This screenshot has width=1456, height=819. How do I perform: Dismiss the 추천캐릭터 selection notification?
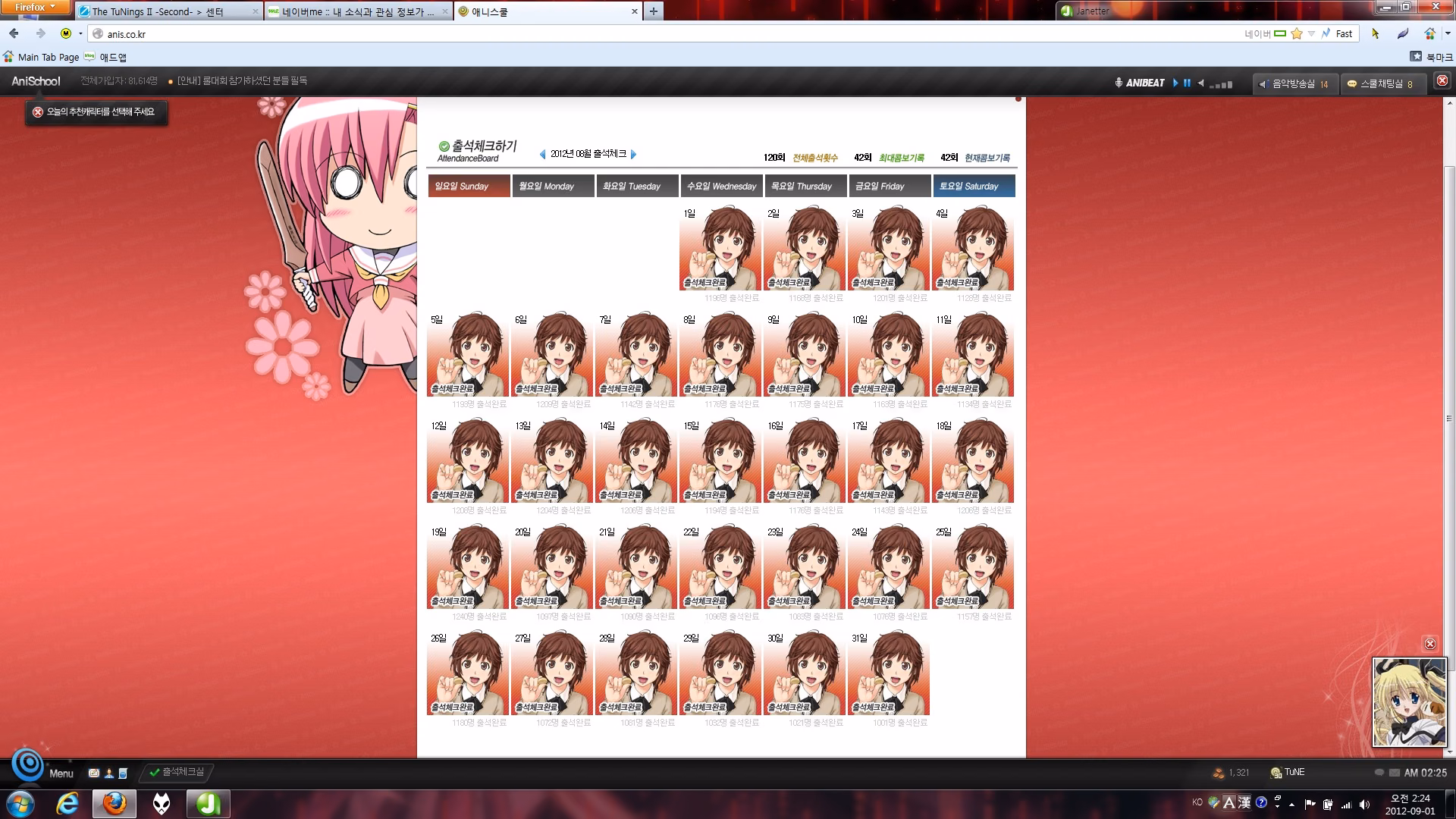point(37,112)
